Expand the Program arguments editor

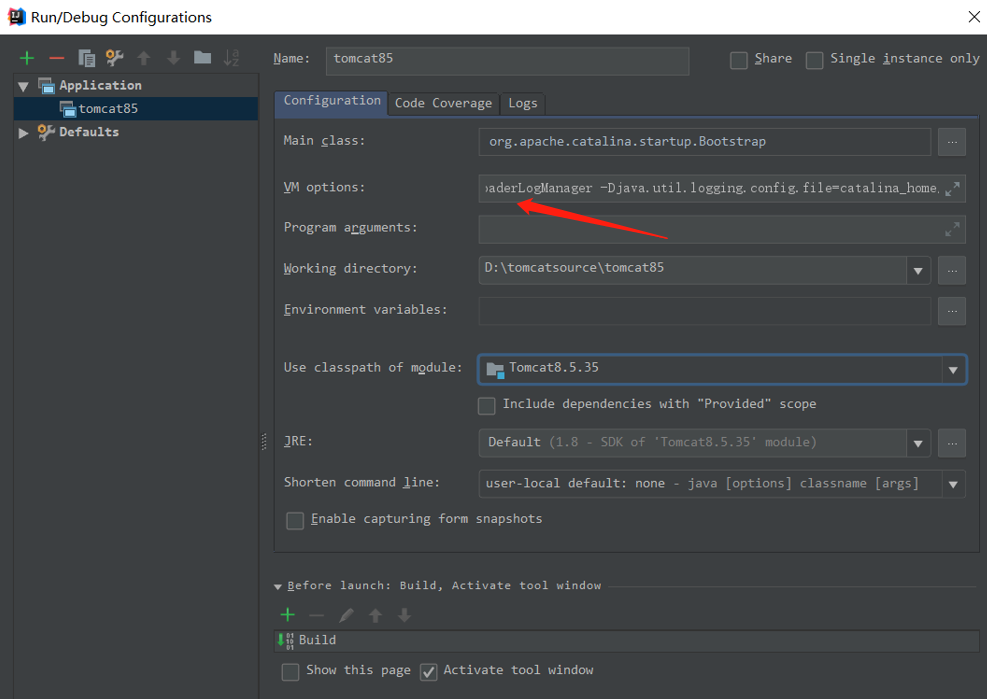tap(952, 229)
